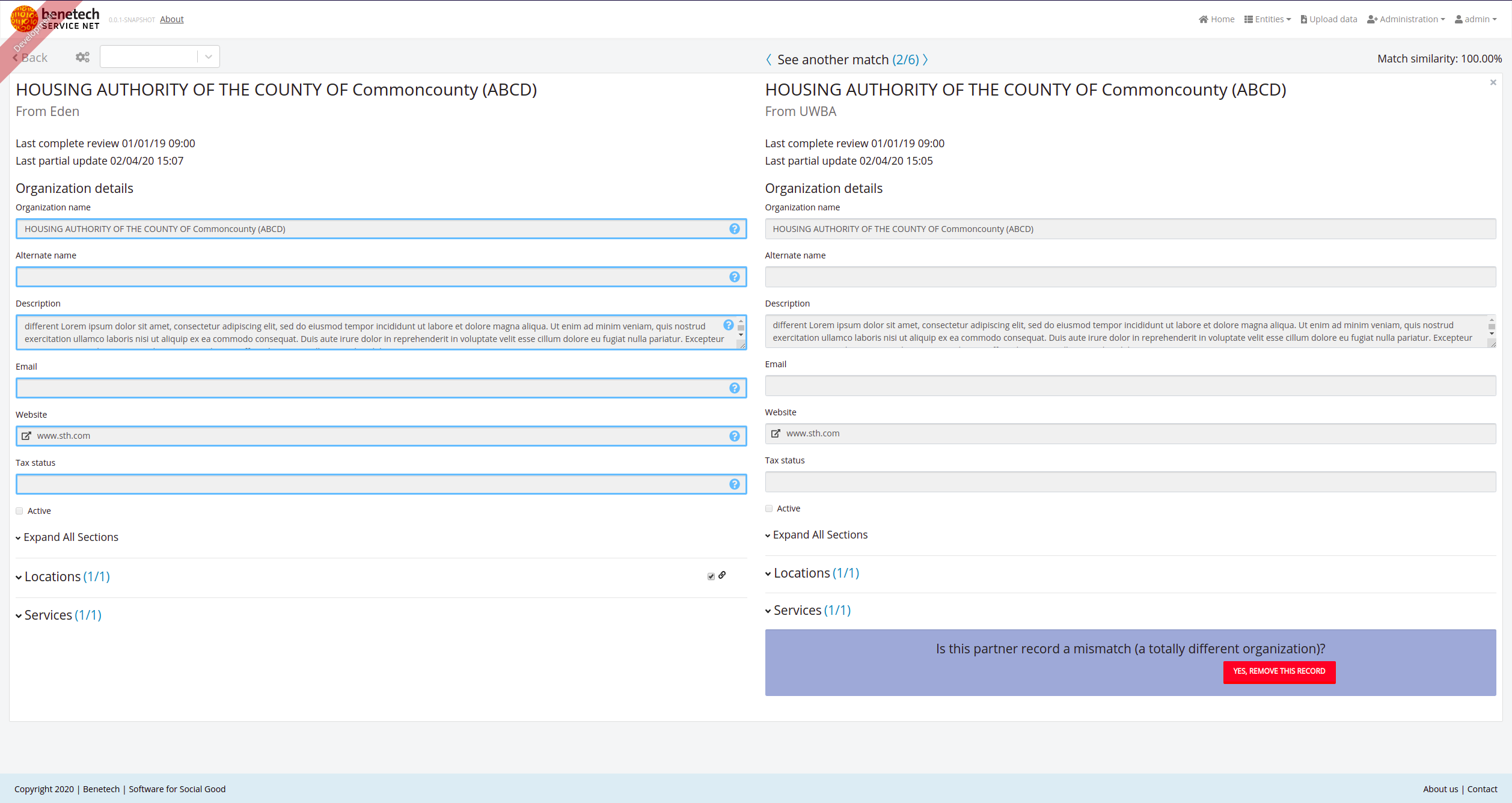
Task: Enable the Active checkbox on the Eden record
Action: (x=19, y=510)
